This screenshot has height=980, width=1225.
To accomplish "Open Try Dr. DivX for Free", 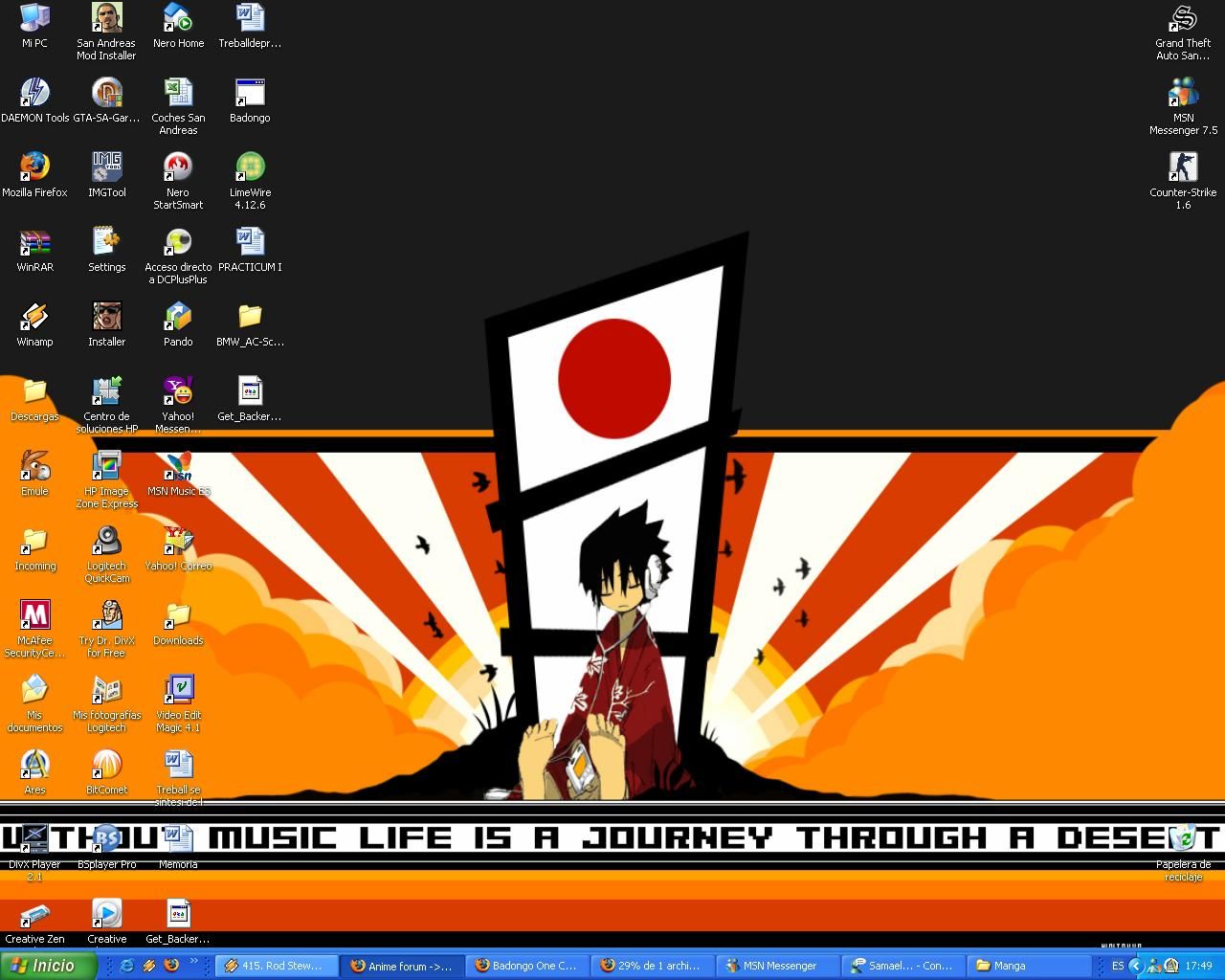I will (x=106, y=629).
